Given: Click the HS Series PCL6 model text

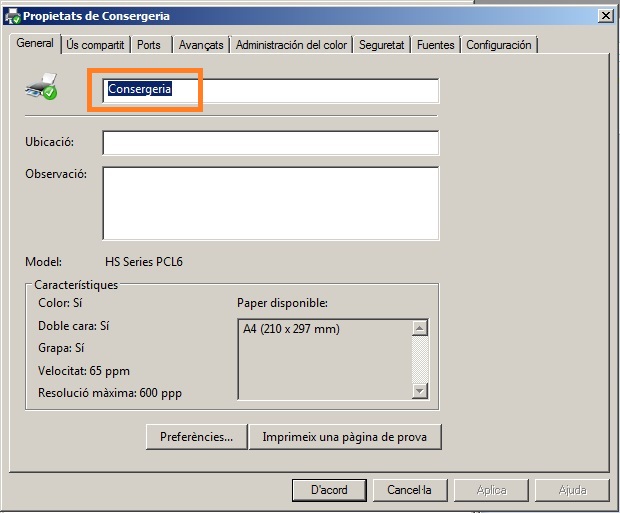Looking at the screenshot, I should [144, 262].
